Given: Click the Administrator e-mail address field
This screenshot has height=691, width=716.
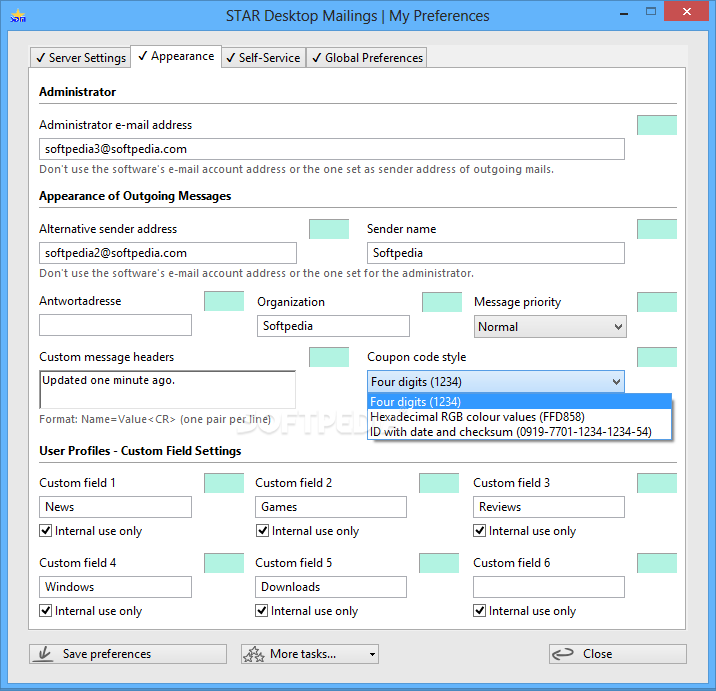Looking at the screenshot, I should 332,149.
